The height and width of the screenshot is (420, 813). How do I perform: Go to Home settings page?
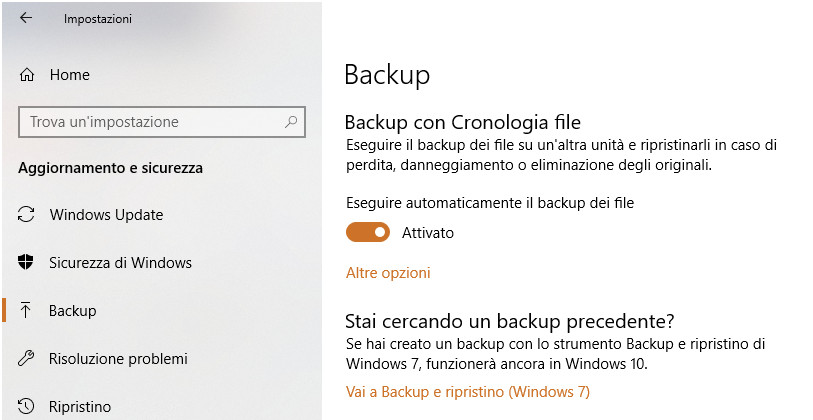click(x=69, y=75)
